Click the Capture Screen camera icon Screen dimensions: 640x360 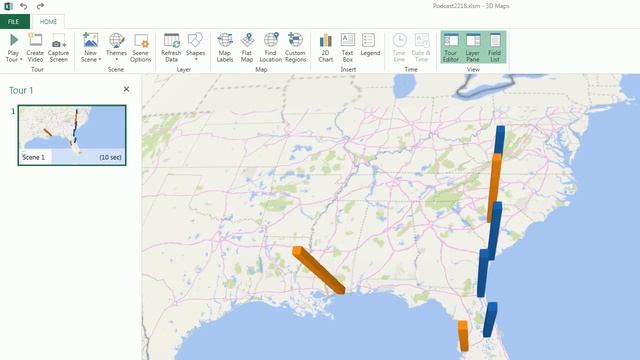58,42
